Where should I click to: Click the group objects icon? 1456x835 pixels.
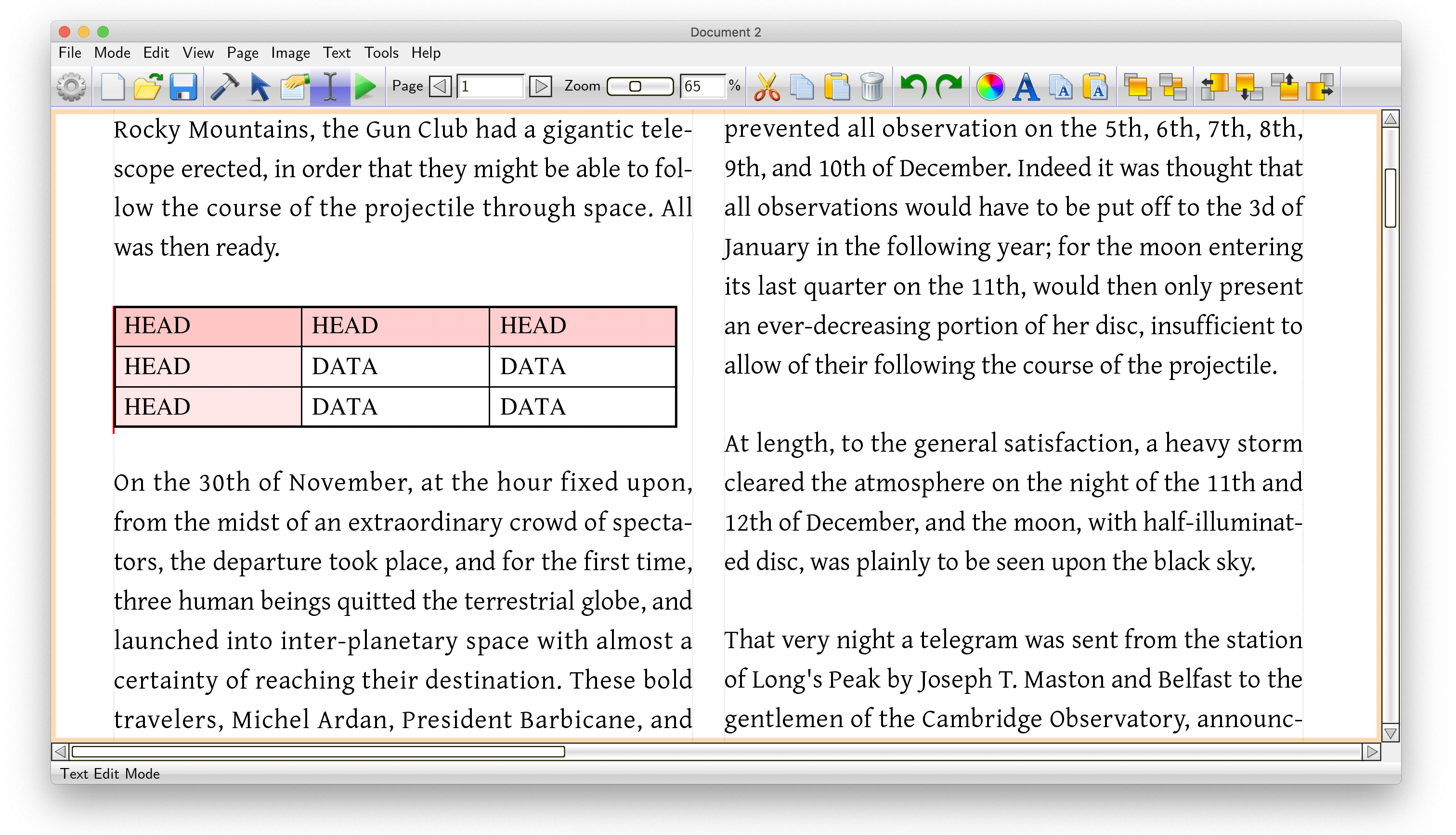(x=1137, y=87)
